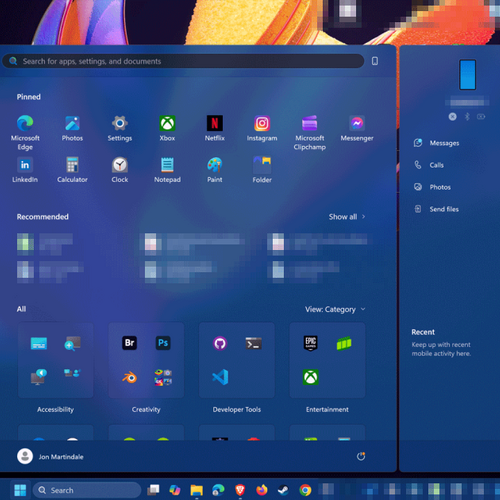This screenshot has width=500, height=500.
Task: Open Task View on the taskbar
Action: click(153, 490)
